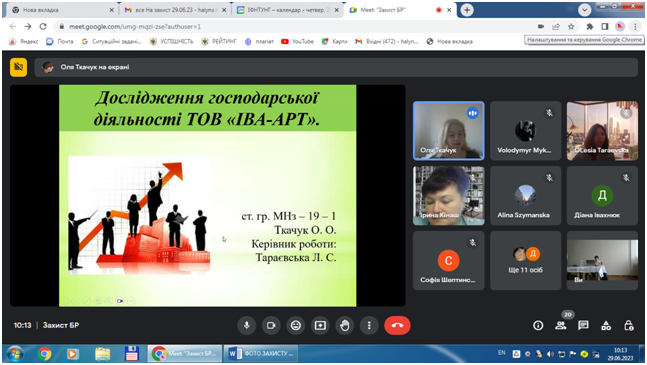The width and height of the screenshot is (647, 365).
Task: Go forward in Chrome
Action: pos(28,26)
